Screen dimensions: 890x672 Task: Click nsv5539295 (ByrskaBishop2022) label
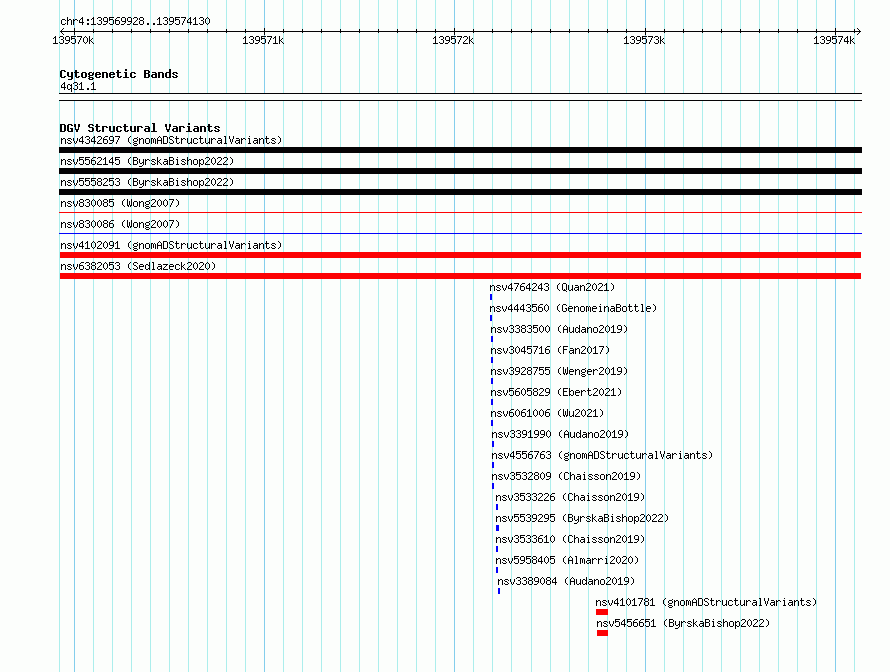click(582, 518)
